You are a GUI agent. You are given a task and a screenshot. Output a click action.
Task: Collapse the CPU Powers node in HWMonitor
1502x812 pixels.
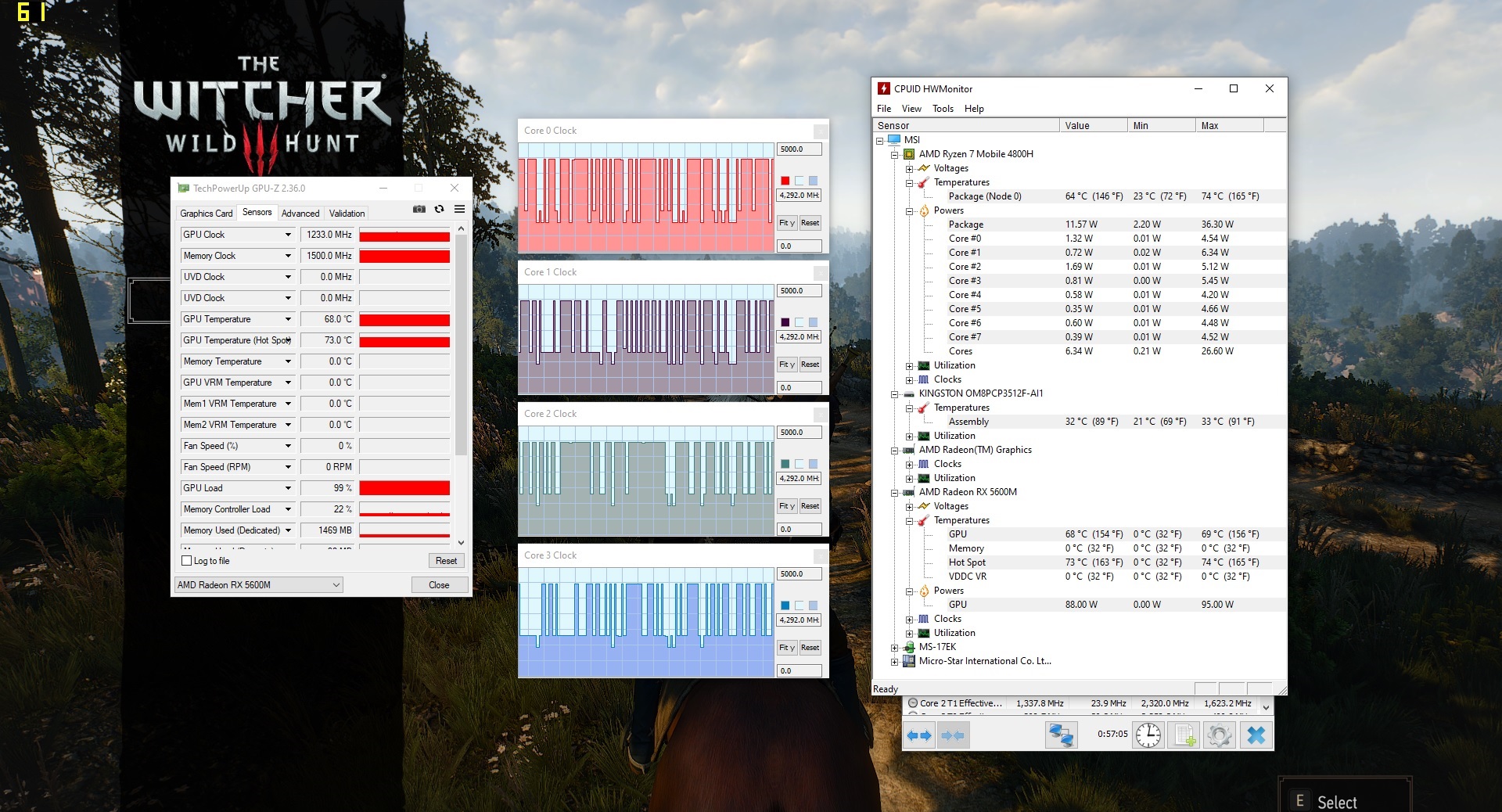click(x=909, y=211)
